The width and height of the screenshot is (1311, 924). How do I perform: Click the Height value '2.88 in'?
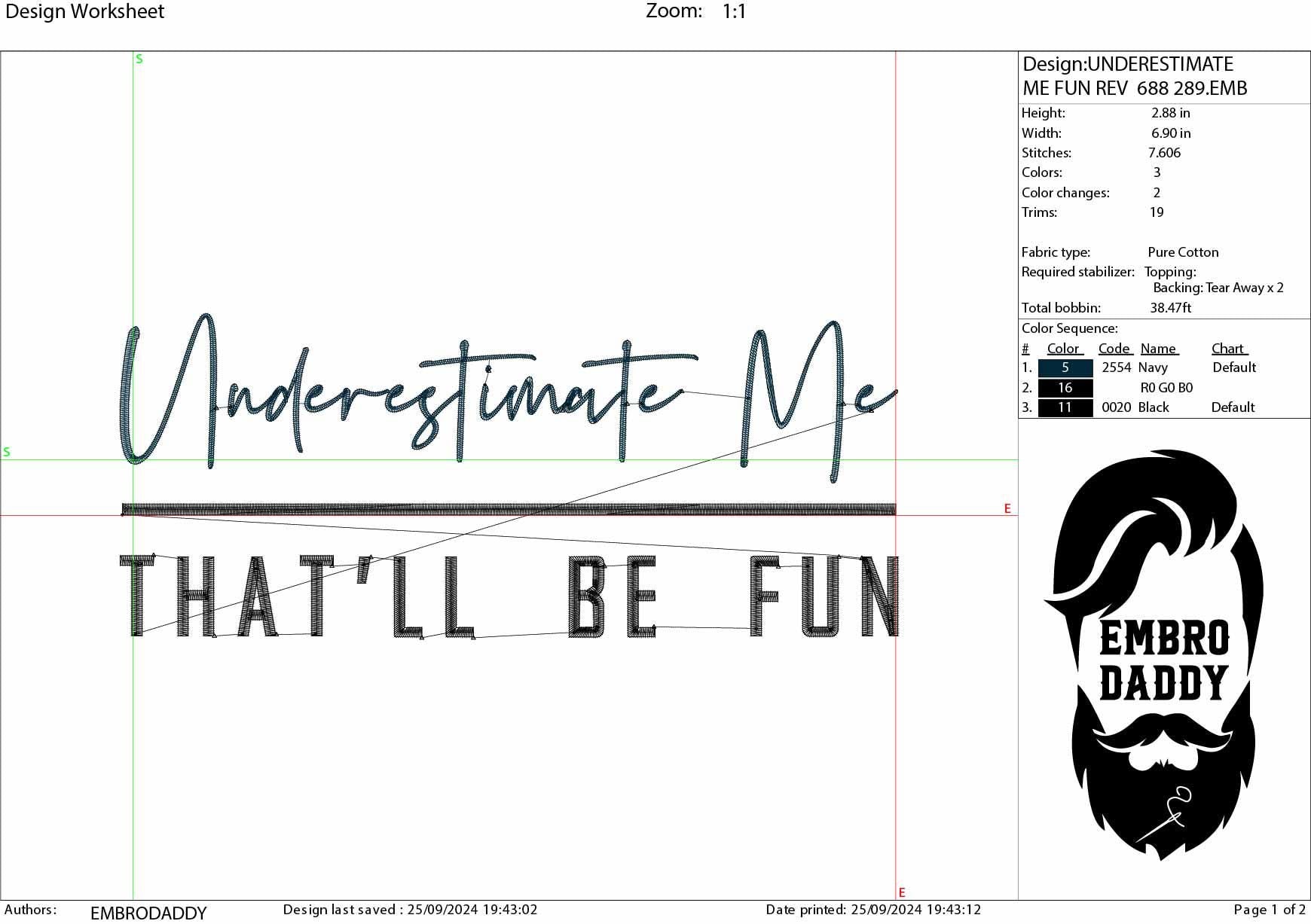click(x=1170, y=113)
